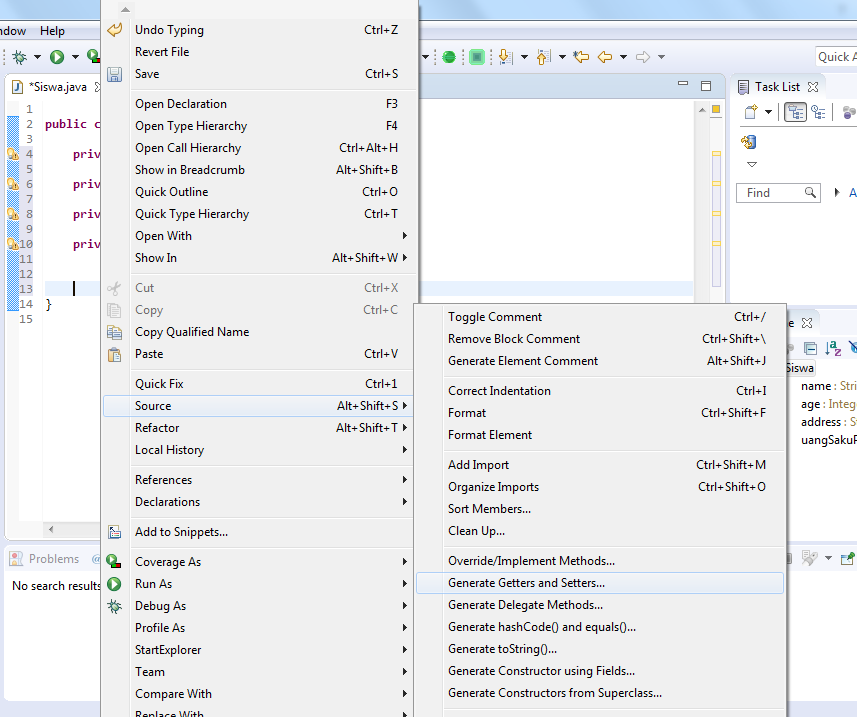The height and width of the screenshot is (717, 857).
Task: Click the New Task icon in Task List
Action: (752, 112)
